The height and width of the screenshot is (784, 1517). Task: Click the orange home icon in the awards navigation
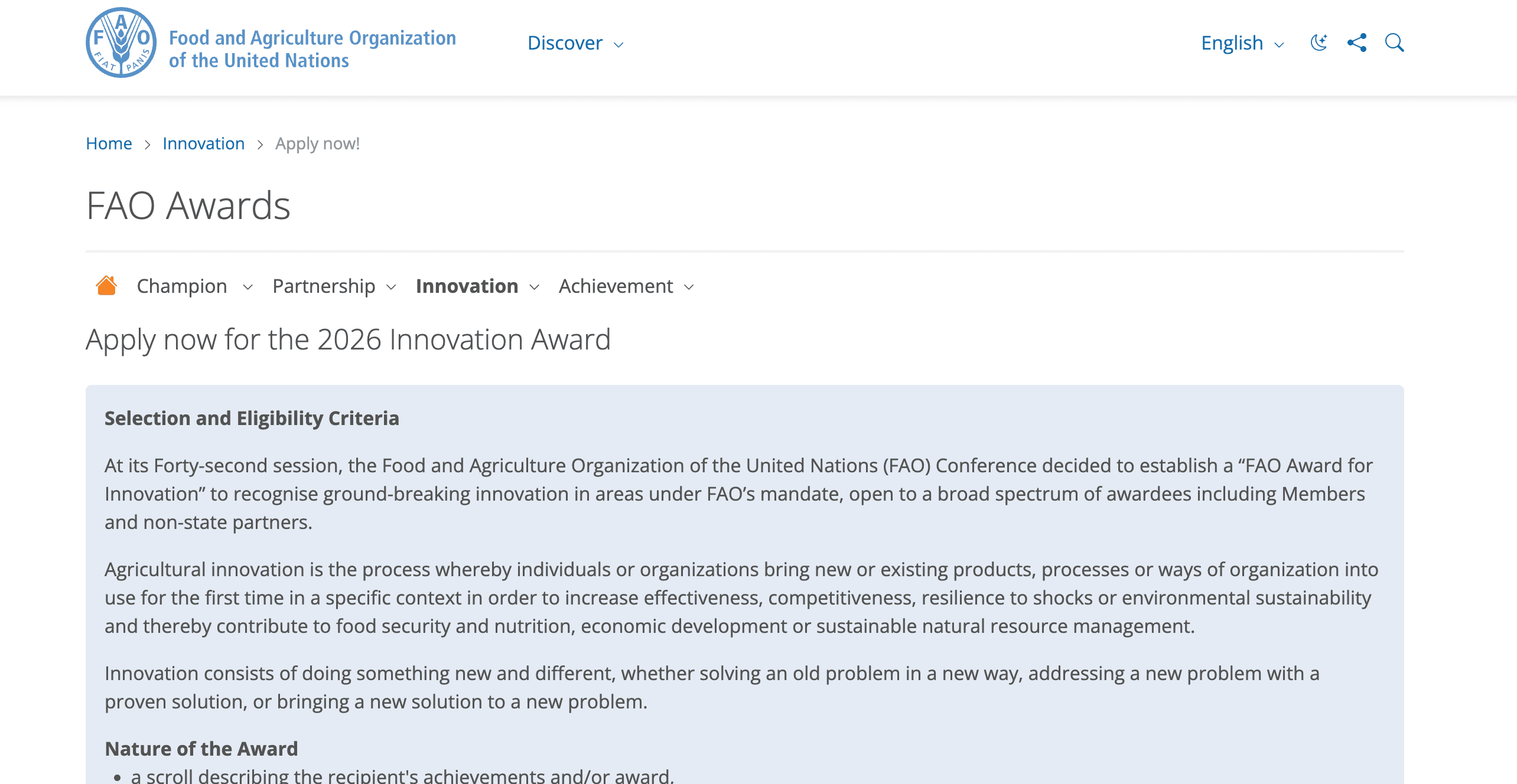click(106, 286)
